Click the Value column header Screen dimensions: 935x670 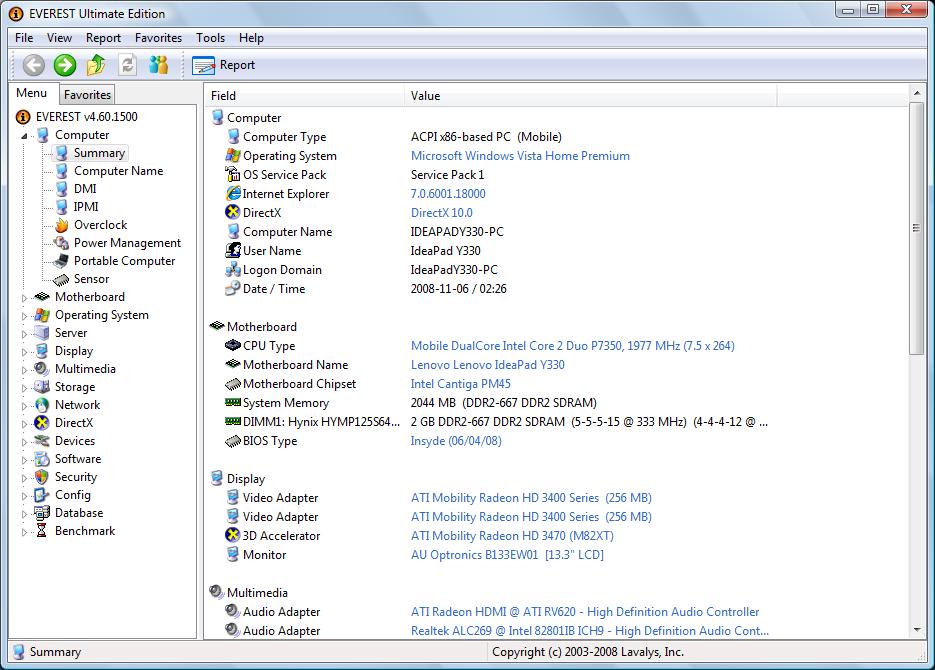tap(590, 95)
